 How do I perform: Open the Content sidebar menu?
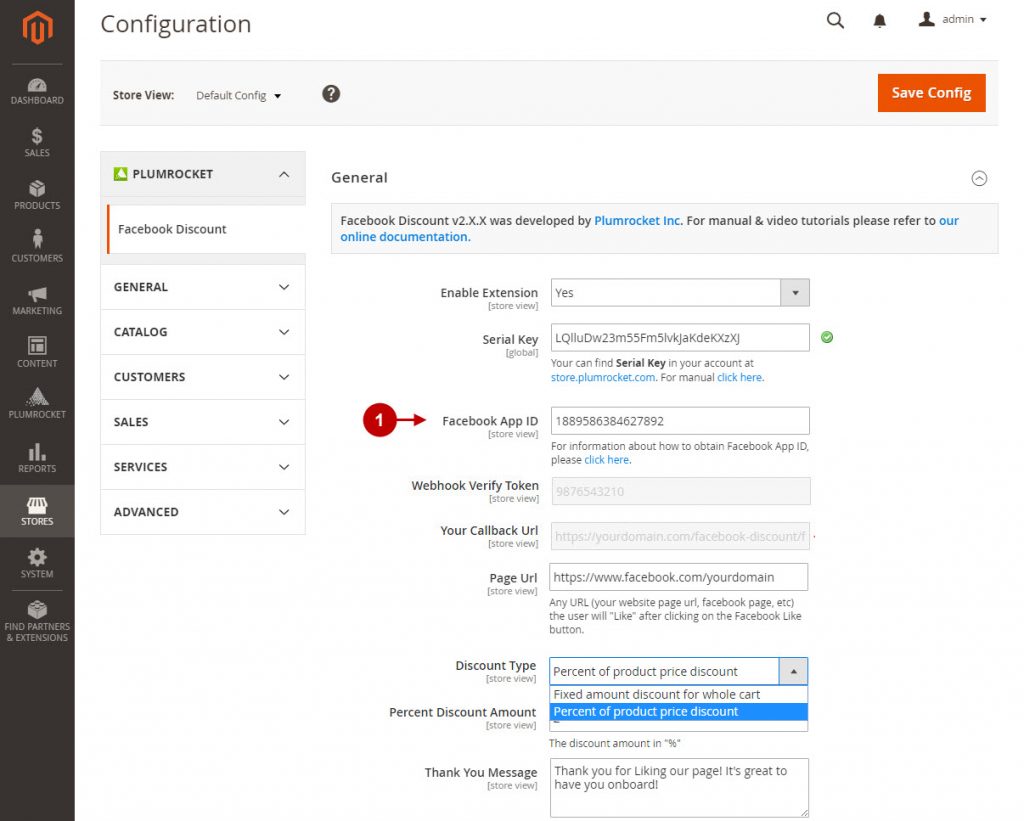click(x=37, y=352)
